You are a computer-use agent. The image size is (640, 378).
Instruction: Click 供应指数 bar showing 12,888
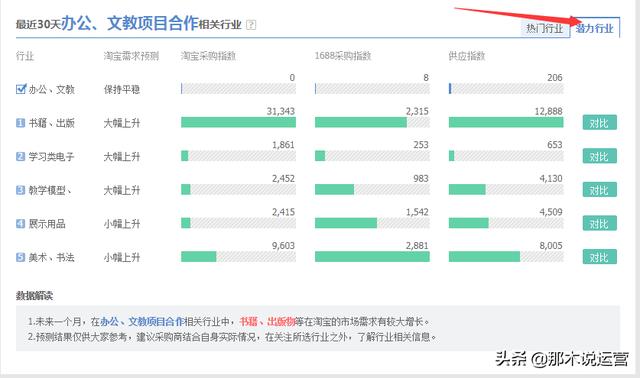tap(506, 122)
